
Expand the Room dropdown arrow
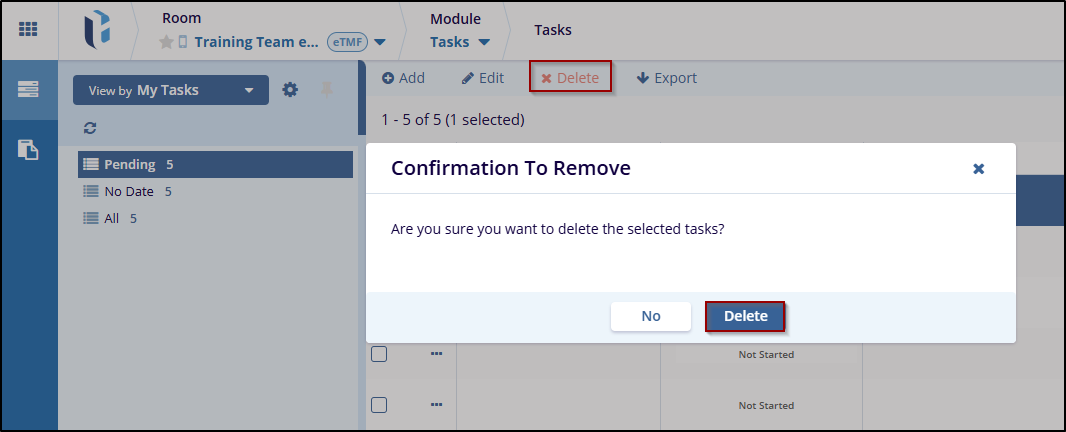point(381,43)
